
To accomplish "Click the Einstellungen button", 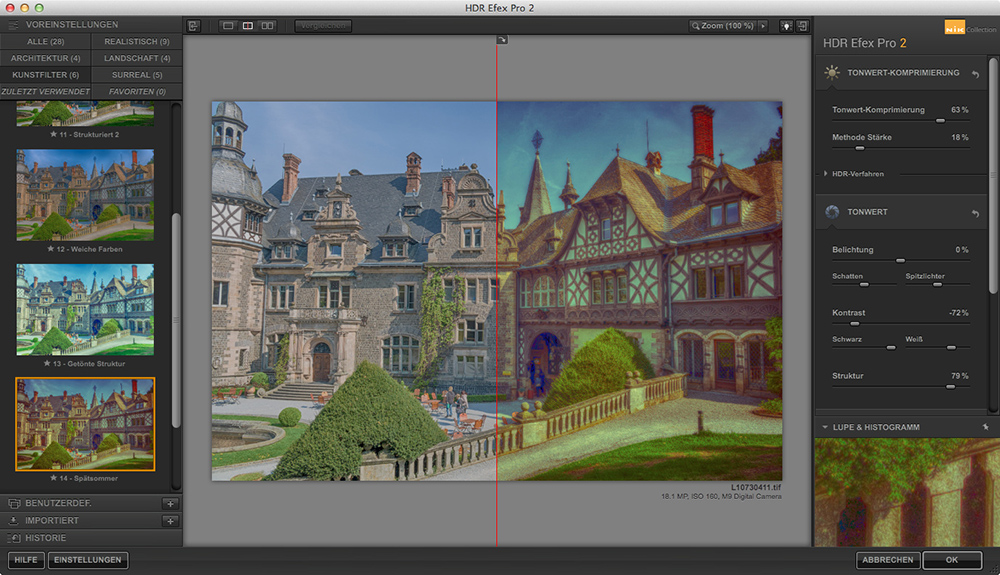I will [x=88, y=560].
